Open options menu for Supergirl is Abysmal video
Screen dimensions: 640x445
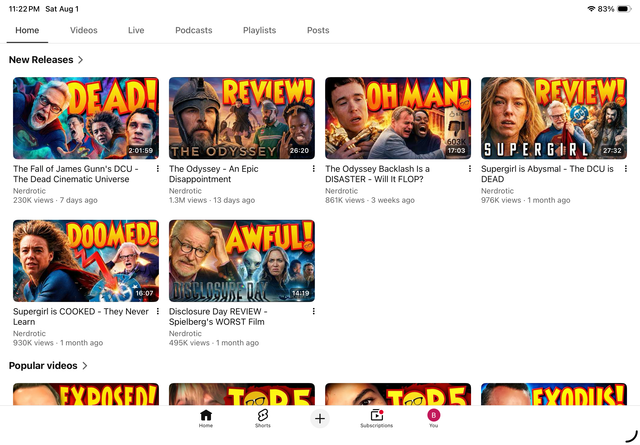(x=625, y=169)
